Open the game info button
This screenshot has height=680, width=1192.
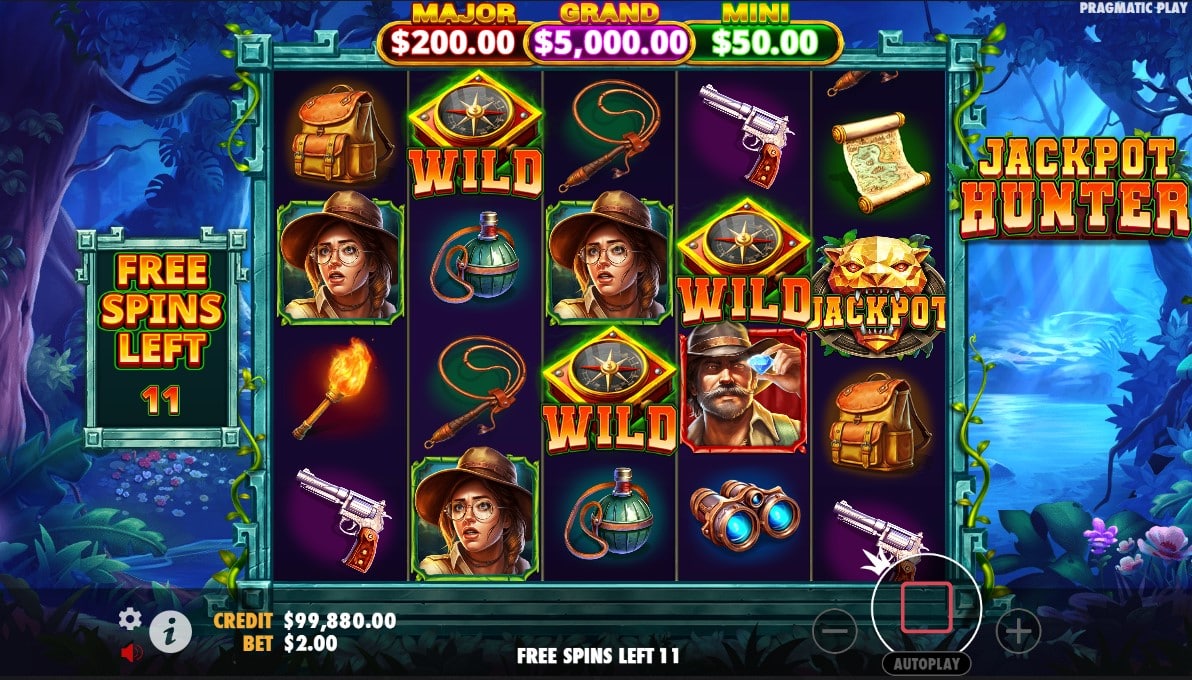170,631
